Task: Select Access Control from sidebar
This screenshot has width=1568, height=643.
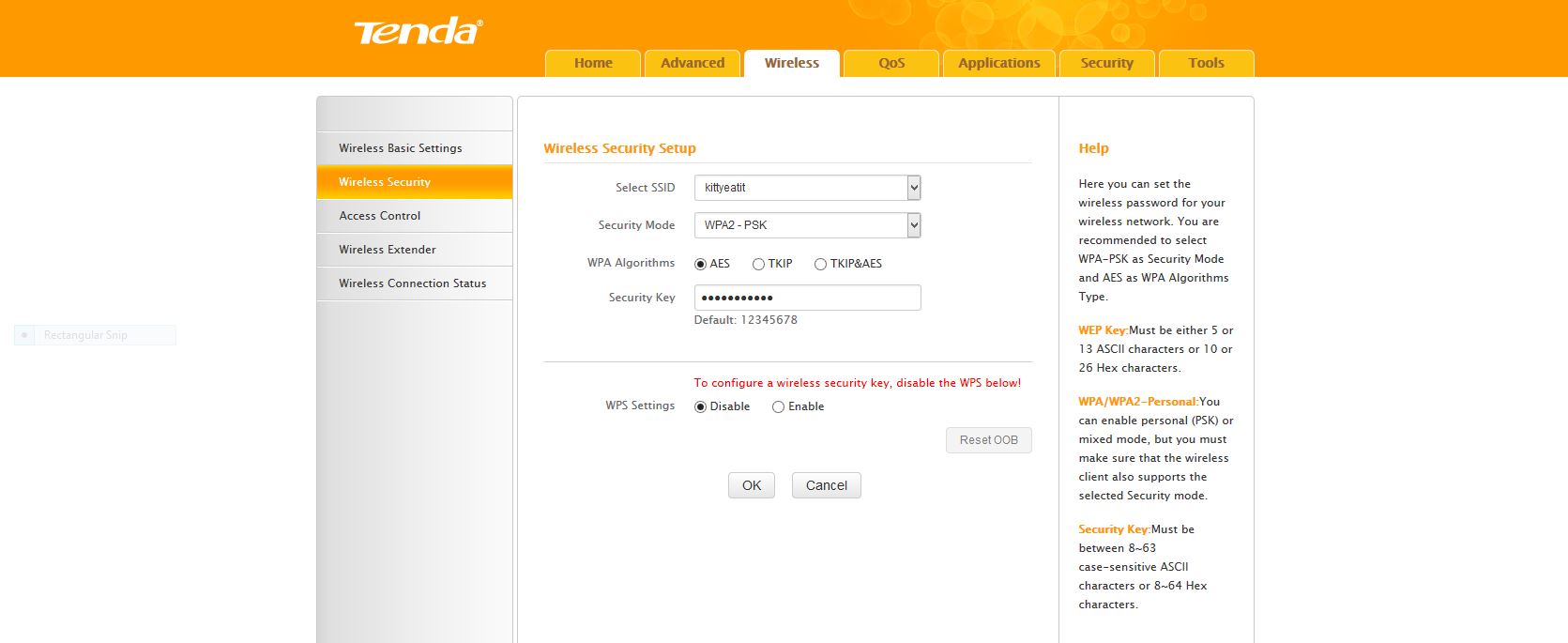Action: 380,216
